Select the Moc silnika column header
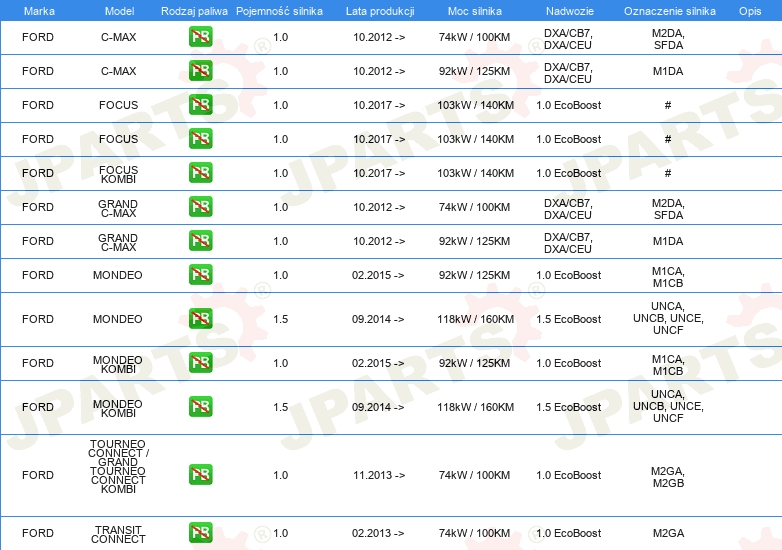This screenshot has width=782, height=550. (x=476, y=10)
